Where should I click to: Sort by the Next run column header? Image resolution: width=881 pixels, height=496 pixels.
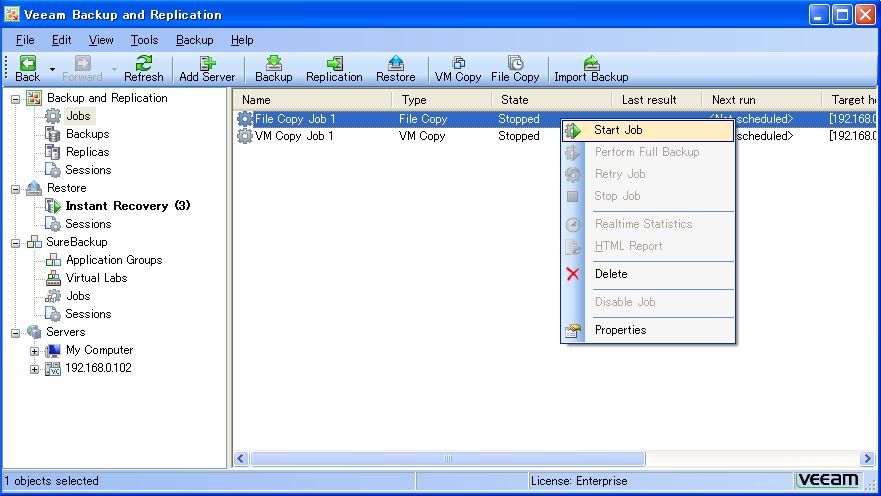coord(762,100)
